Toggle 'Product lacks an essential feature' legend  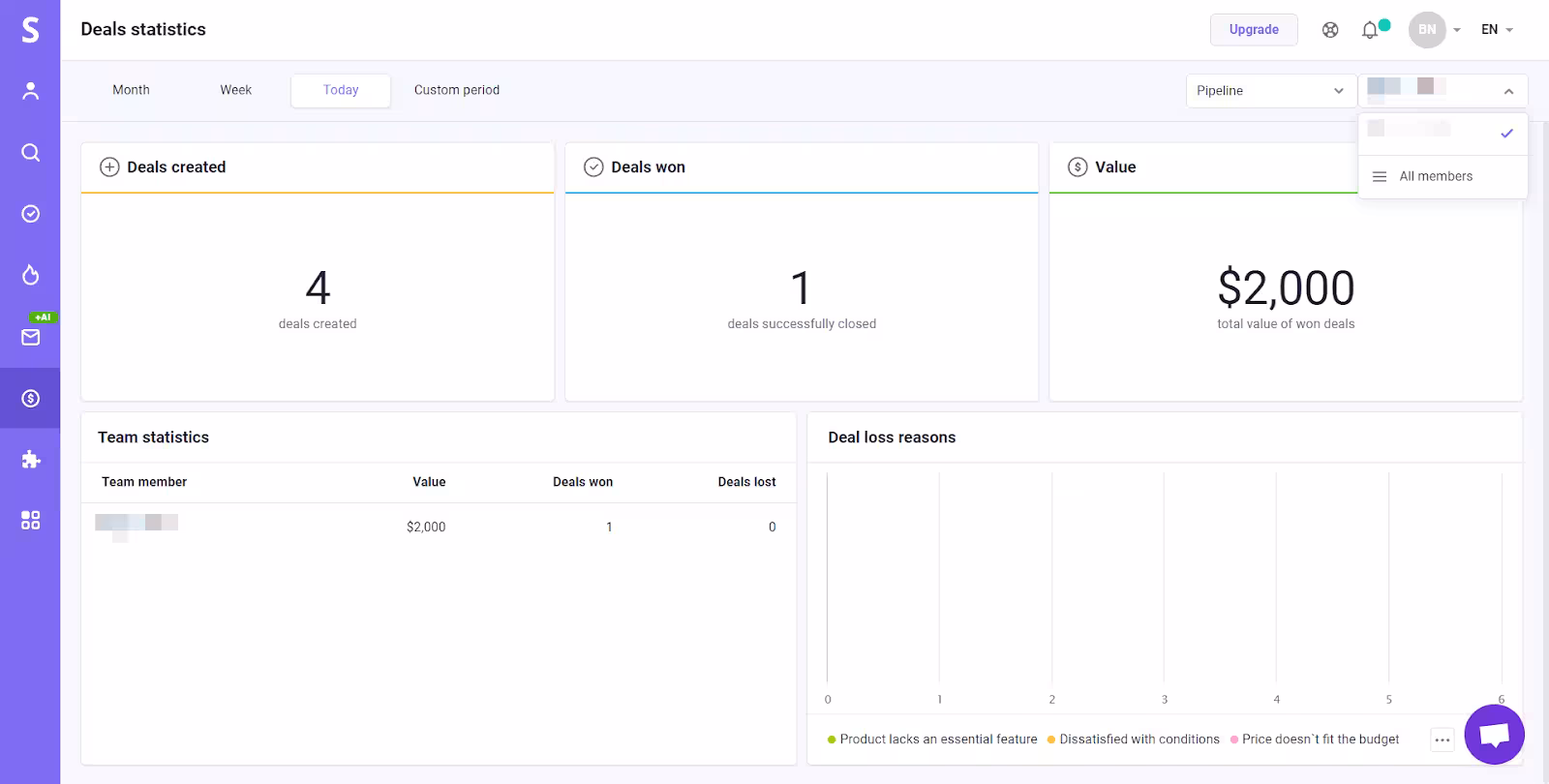click(932, 739)
